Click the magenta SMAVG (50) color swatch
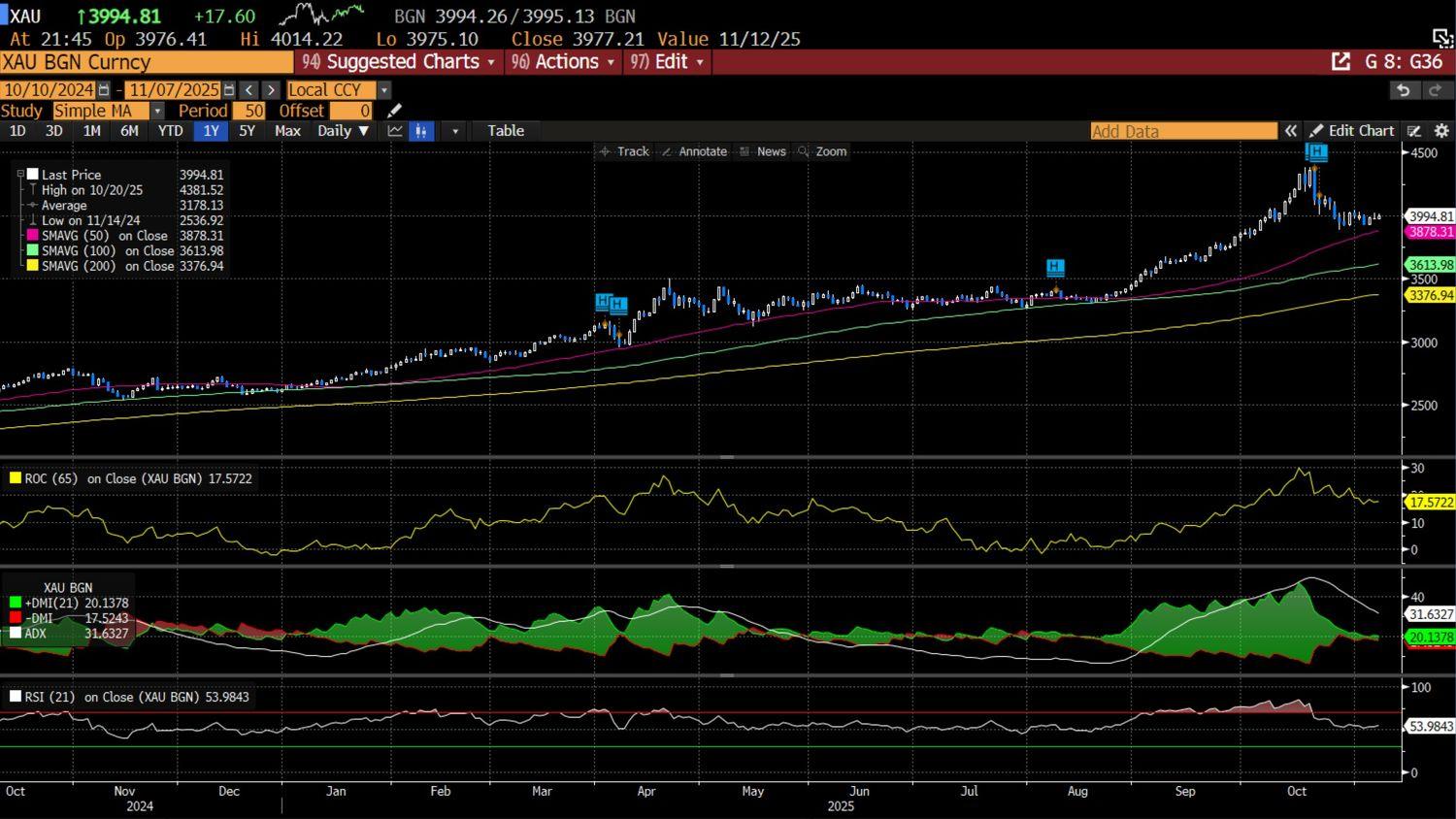1456x819 pixels. pos(32,236)
